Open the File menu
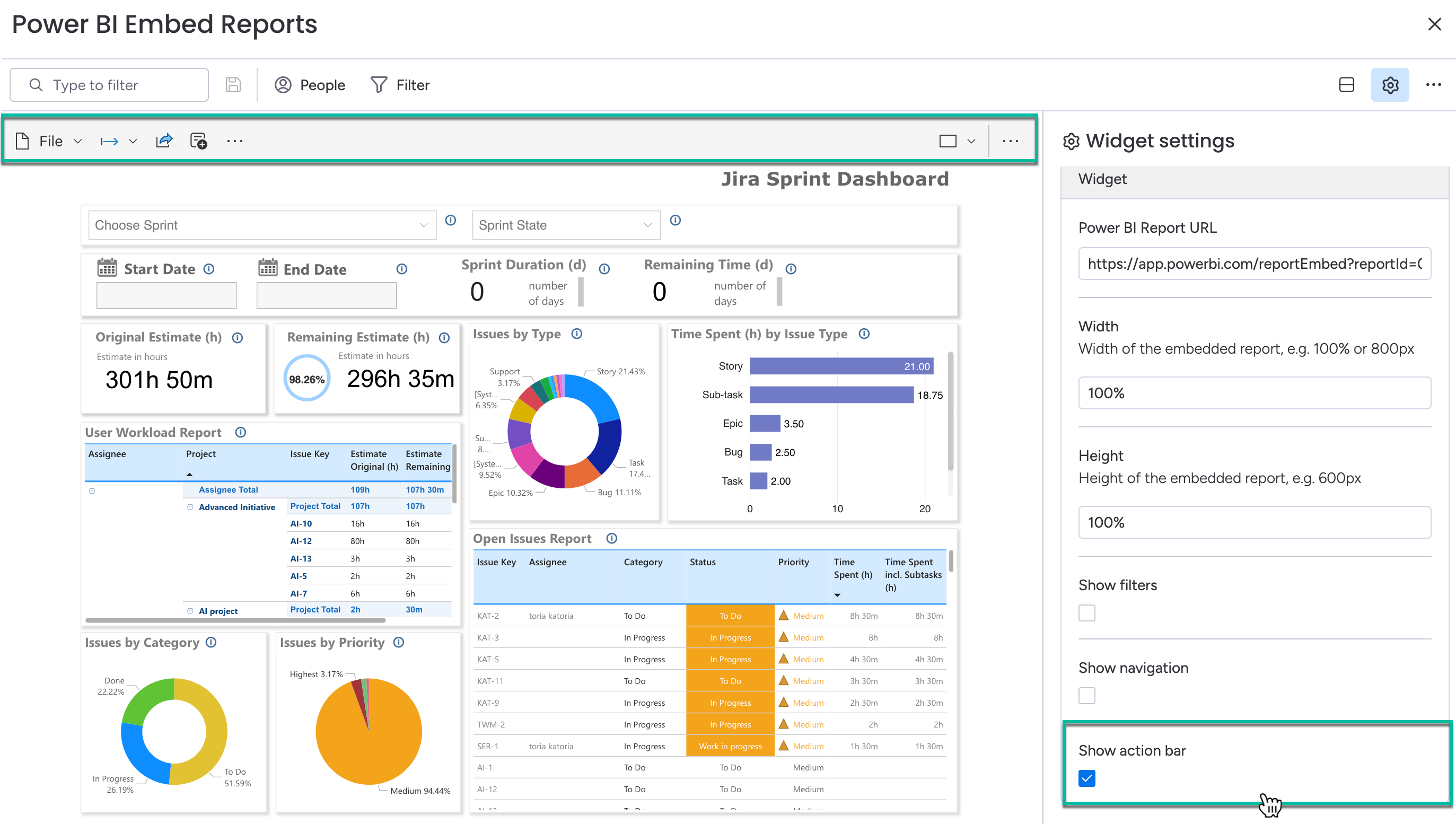 point(50,141)
